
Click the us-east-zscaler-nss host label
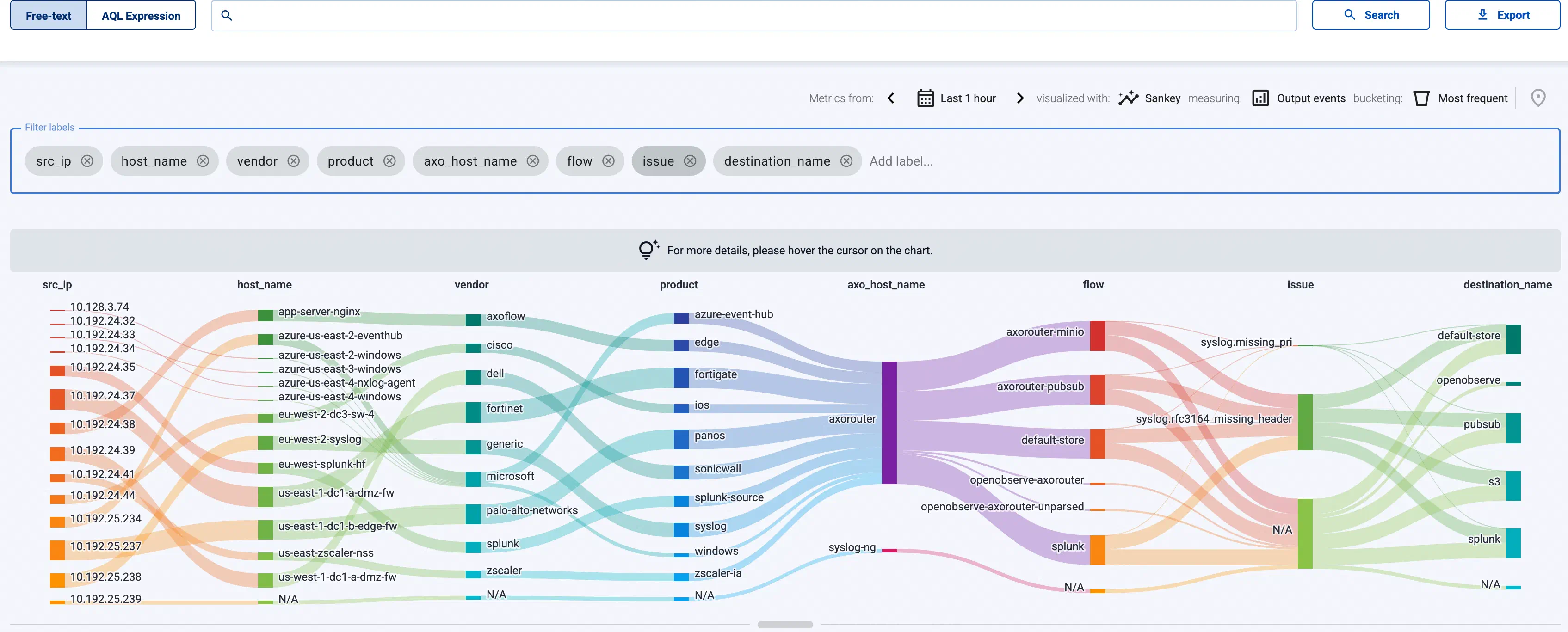(x=326, y=552)
